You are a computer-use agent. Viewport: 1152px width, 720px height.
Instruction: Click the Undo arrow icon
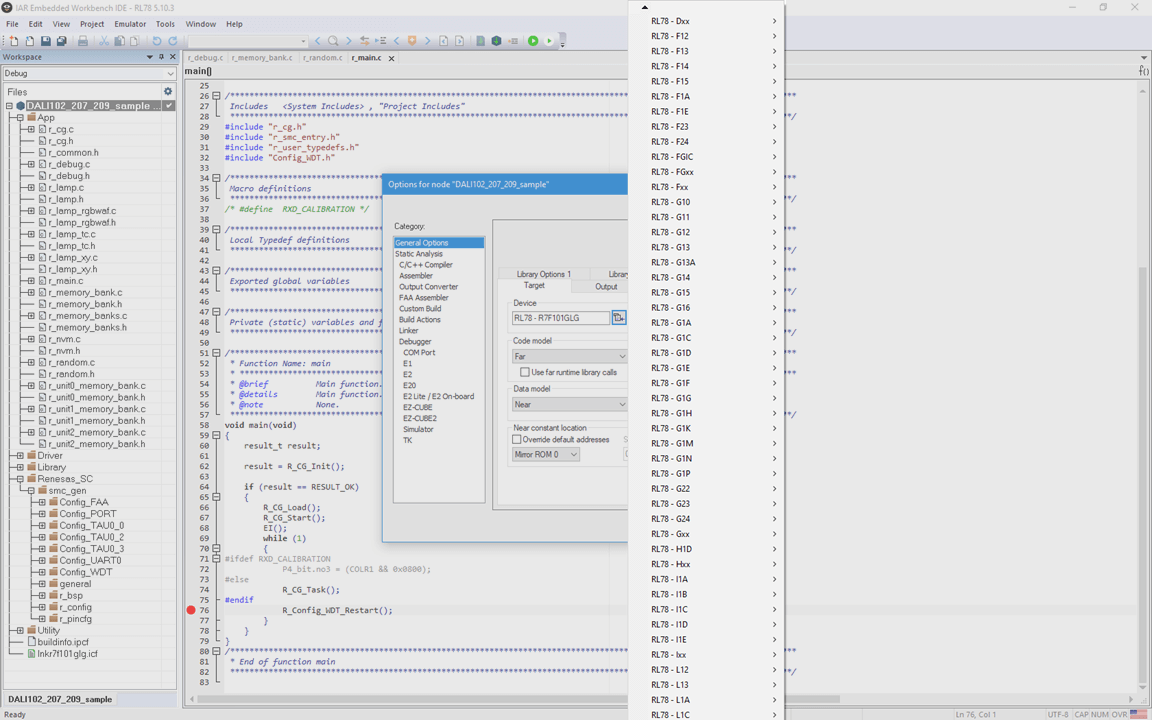(x=156, y=41)
